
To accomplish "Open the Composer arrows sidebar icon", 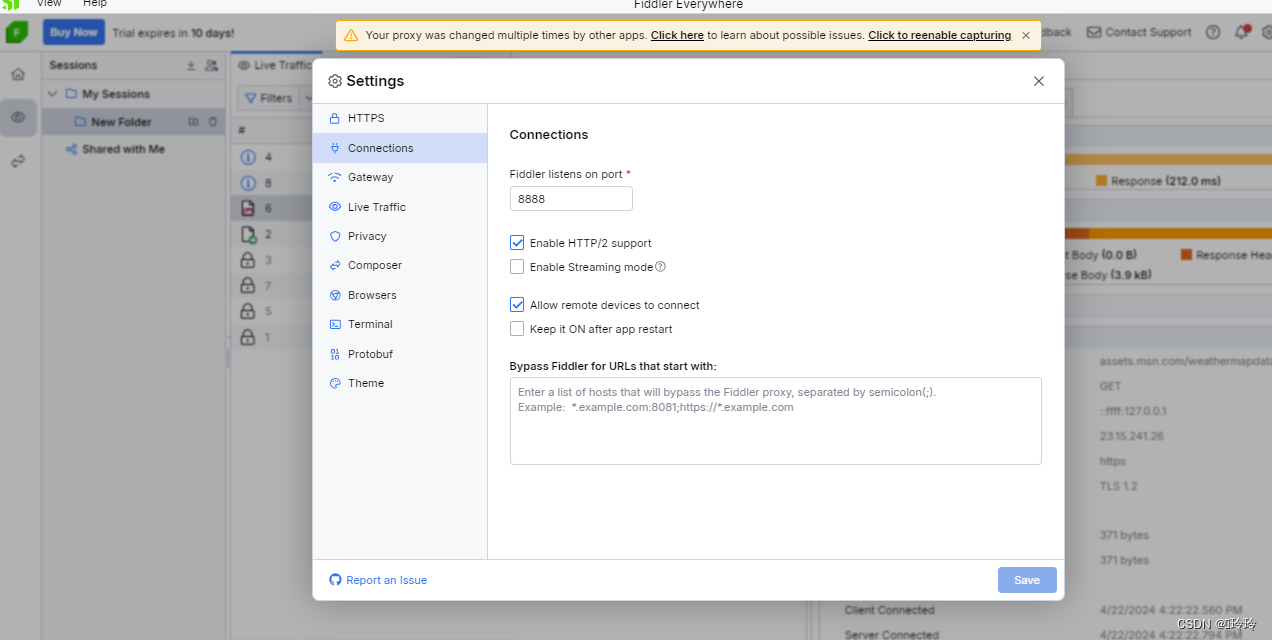I will tap(18, 161).
